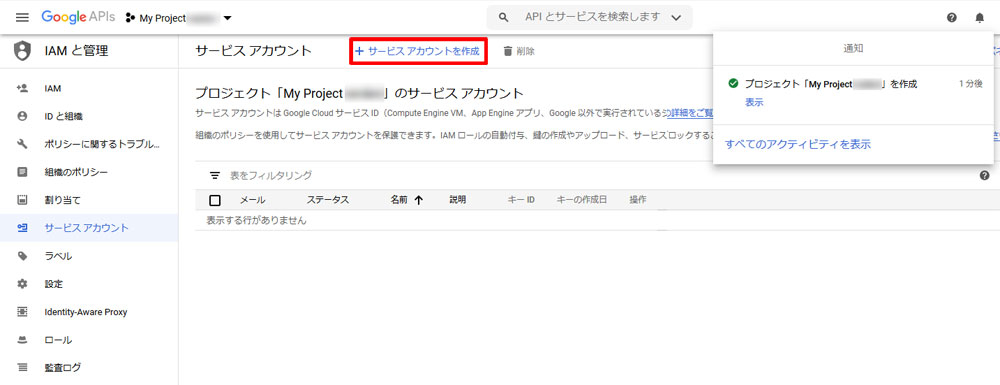Click 表示 link in notification
This screenshot has height=385, width=1000.
click(754, 103)
